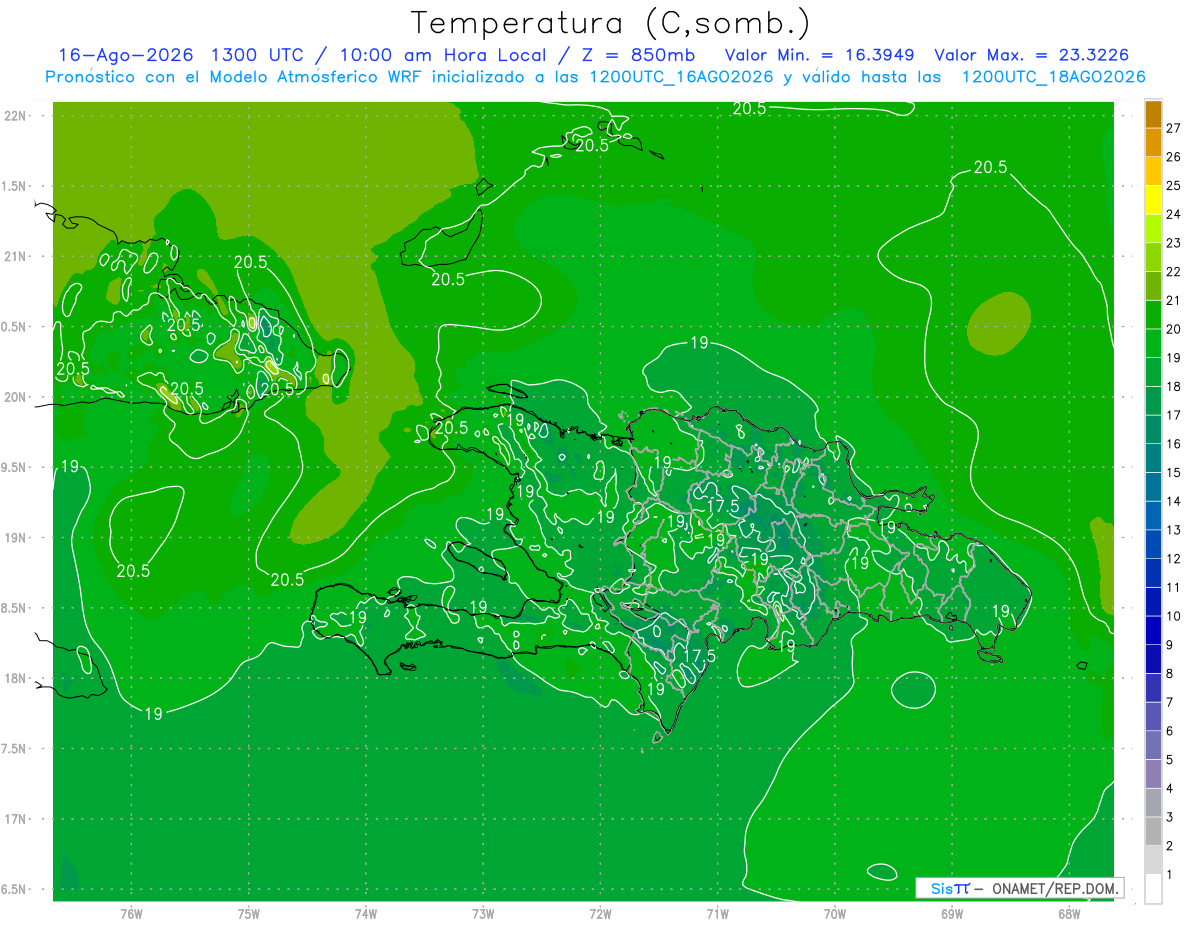
Task: Click the 71W longitude axis label
Action: tap(717, 914)
